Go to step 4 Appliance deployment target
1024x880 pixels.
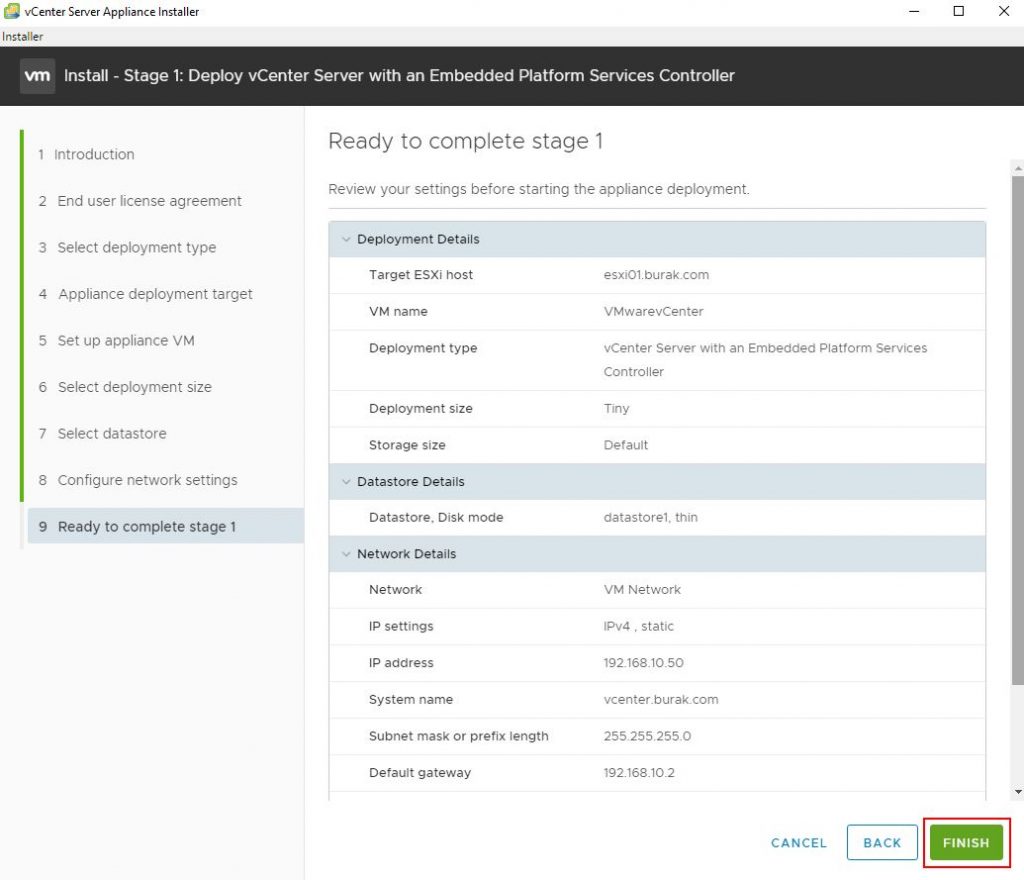(146, 294)
